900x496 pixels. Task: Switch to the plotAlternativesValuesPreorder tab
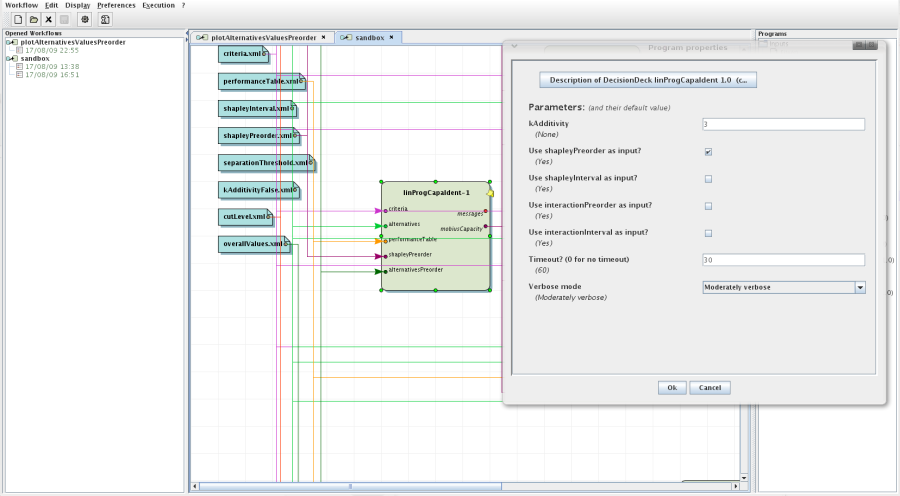263,37
